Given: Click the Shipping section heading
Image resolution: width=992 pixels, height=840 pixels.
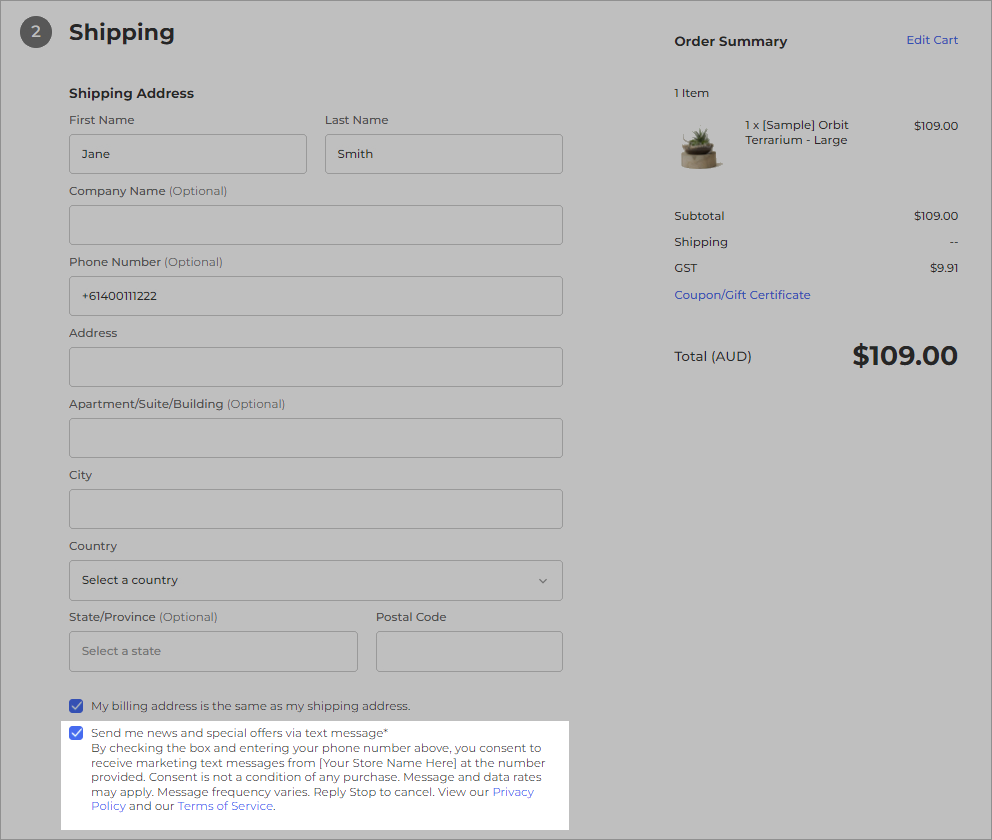Looking at the screenshot, I should pyautogui.click(x=121, y=32).
